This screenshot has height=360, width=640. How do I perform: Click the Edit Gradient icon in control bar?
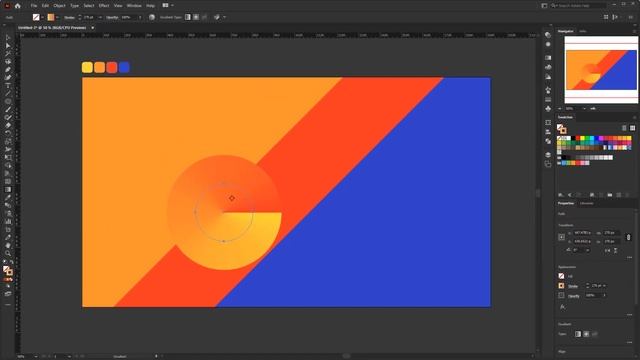(217, 17)
